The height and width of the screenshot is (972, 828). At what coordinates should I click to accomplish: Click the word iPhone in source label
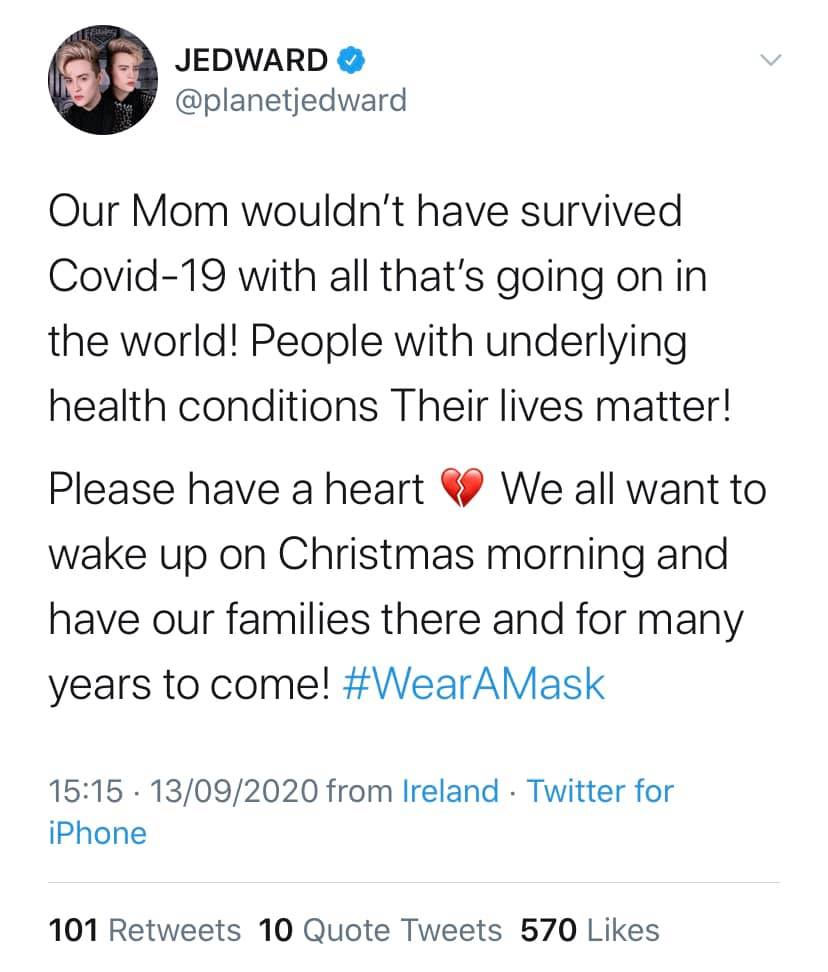point(98,833)
